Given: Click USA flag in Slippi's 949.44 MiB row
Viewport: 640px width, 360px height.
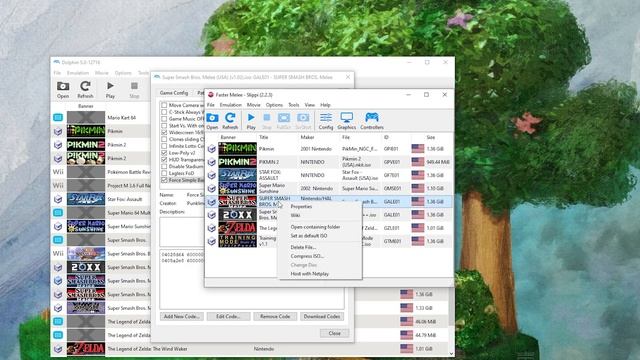Looking at the screenshot, I should click(x=418, y=162).
